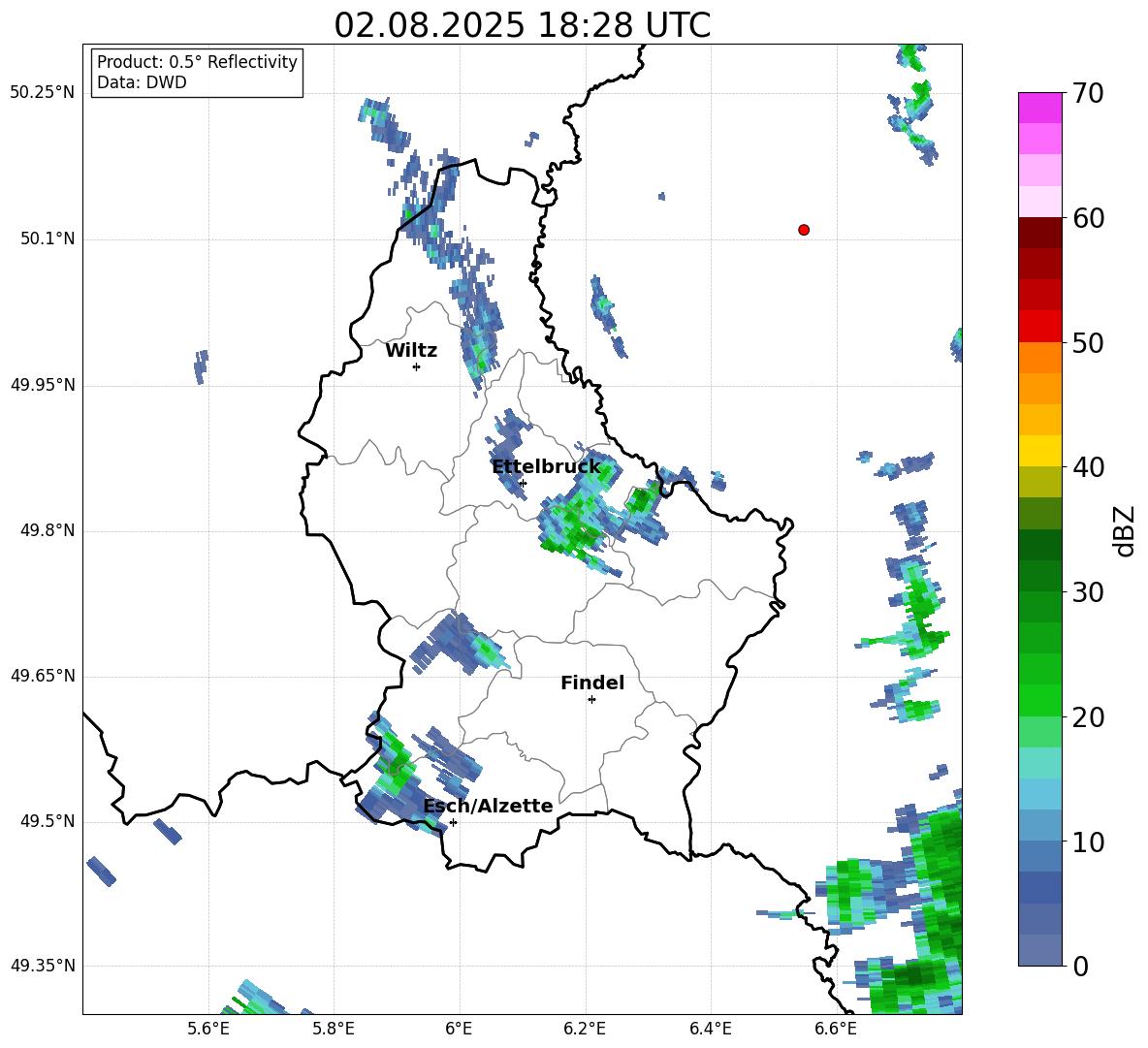This screenshot has height=1048, width=1148.
Task: Click the 20 value on colorbar
Action: (x=1087, y=717)
